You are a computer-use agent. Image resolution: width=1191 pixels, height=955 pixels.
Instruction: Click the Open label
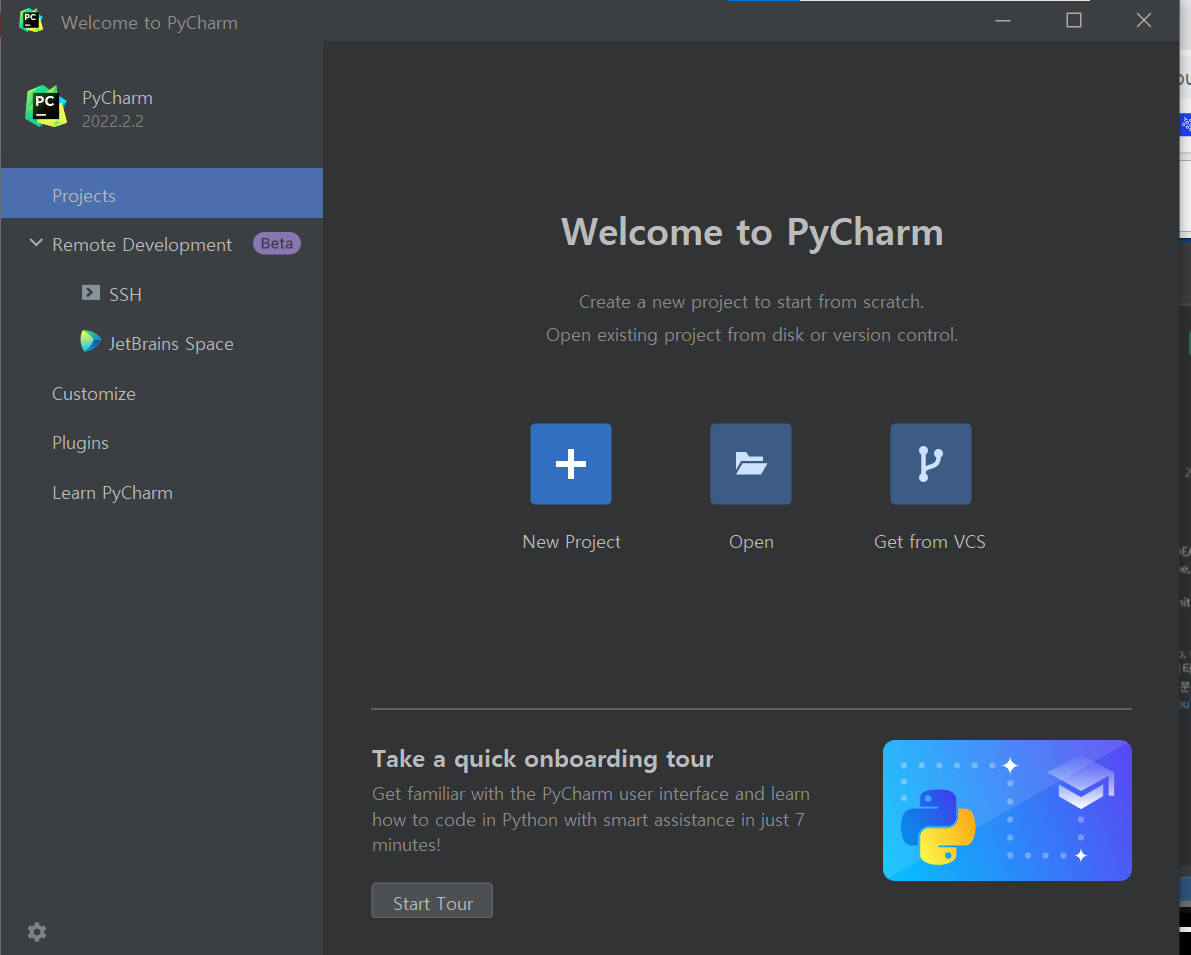[x=751, y=542]
